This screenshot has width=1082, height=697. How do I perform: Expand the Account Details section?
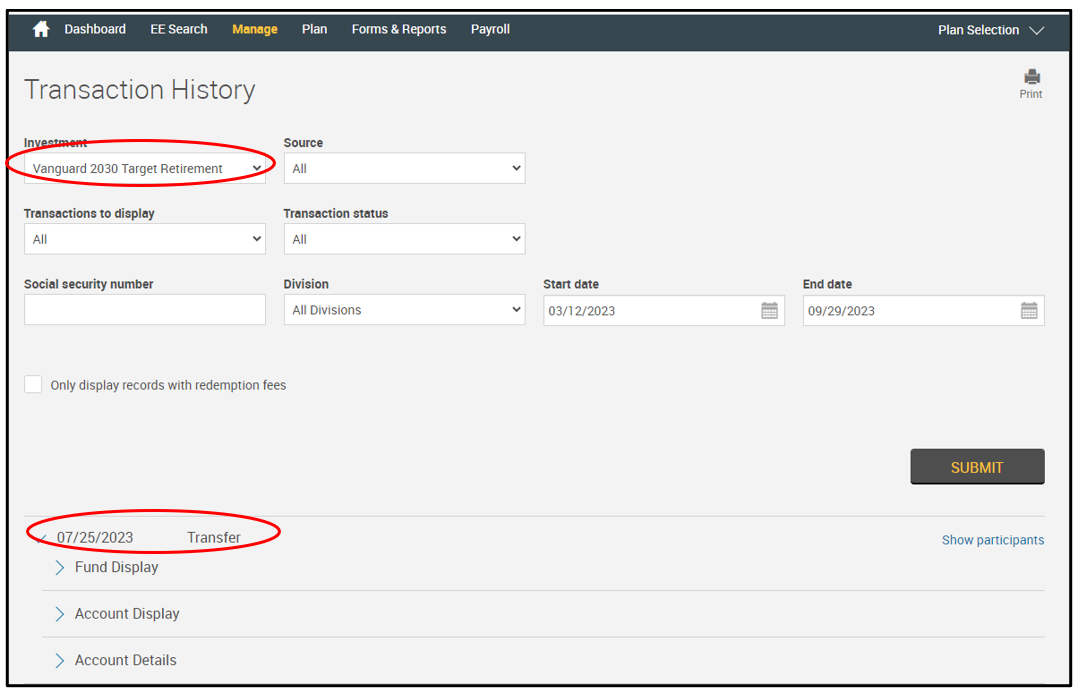(x=60, y=661)
